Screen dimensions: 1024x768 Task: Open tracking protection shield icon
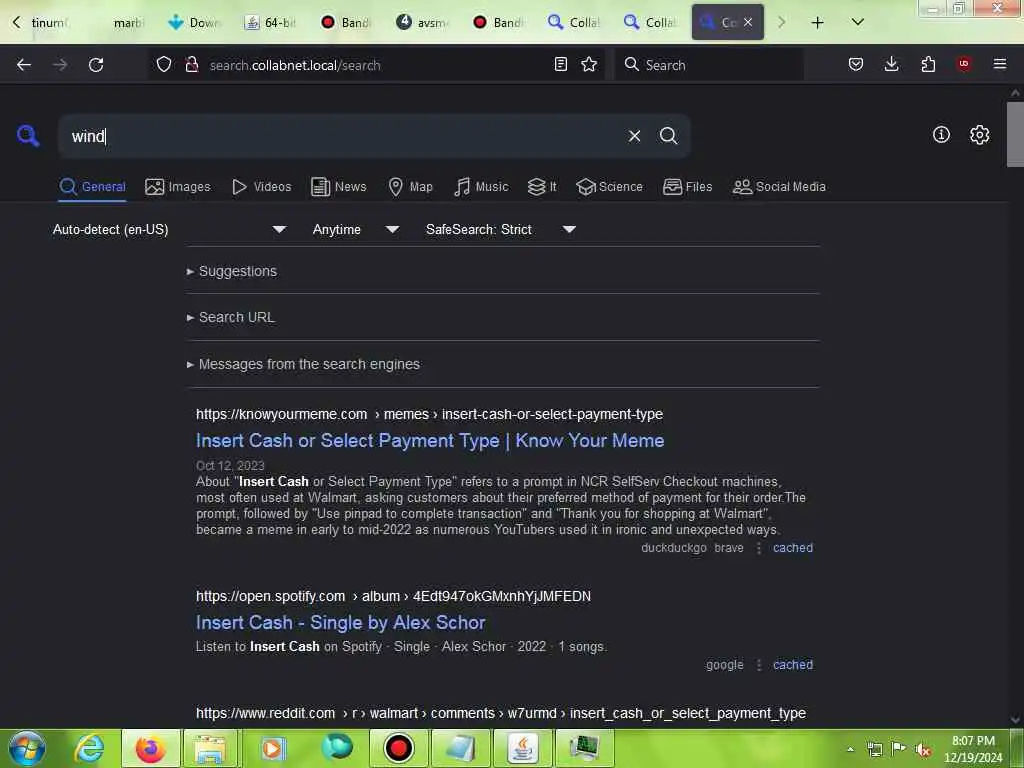pyautogui.click(x=164, y=65)
